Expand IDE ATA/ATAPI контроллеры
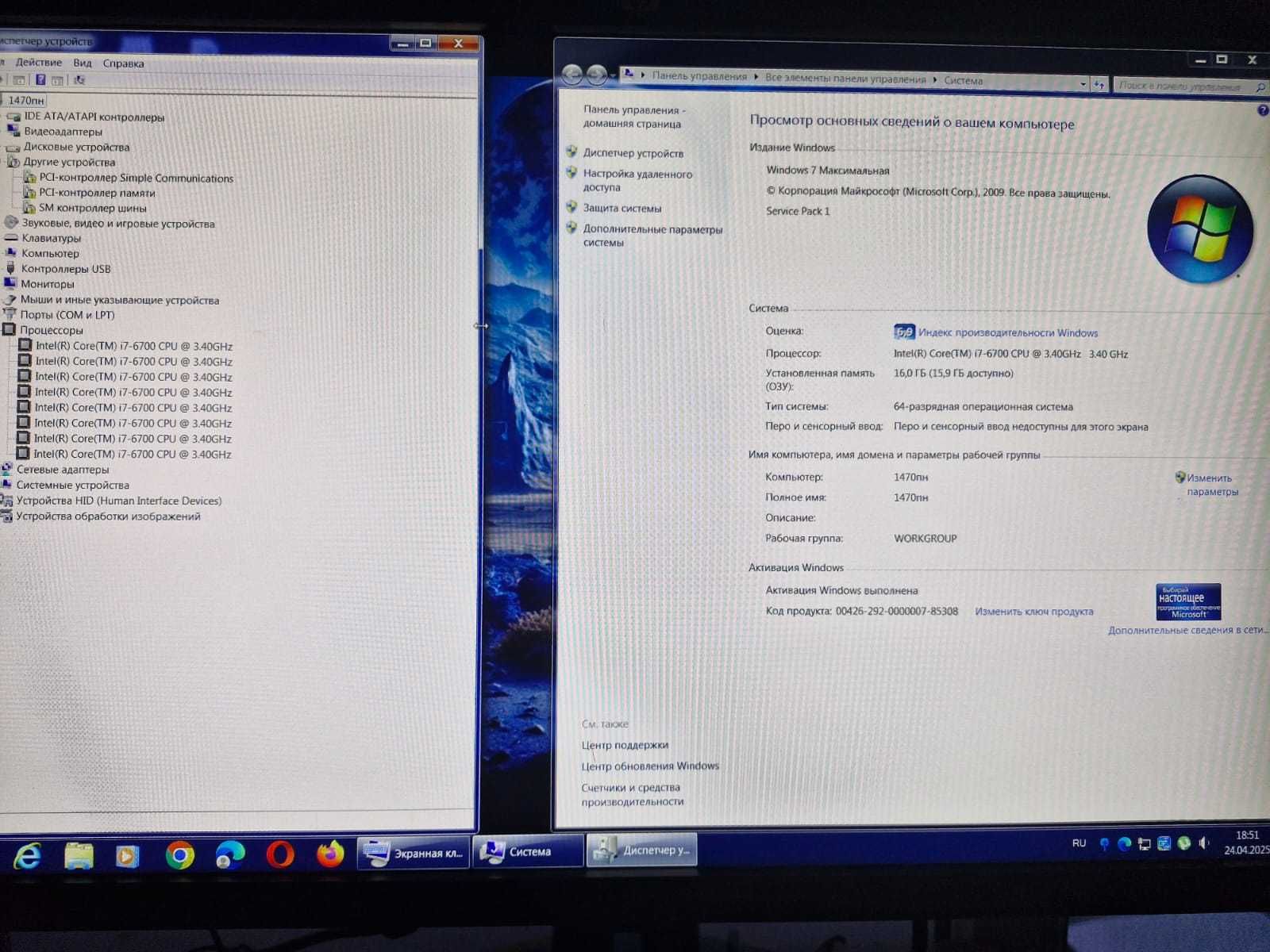The image size is (1270, 952). [94, 117]
